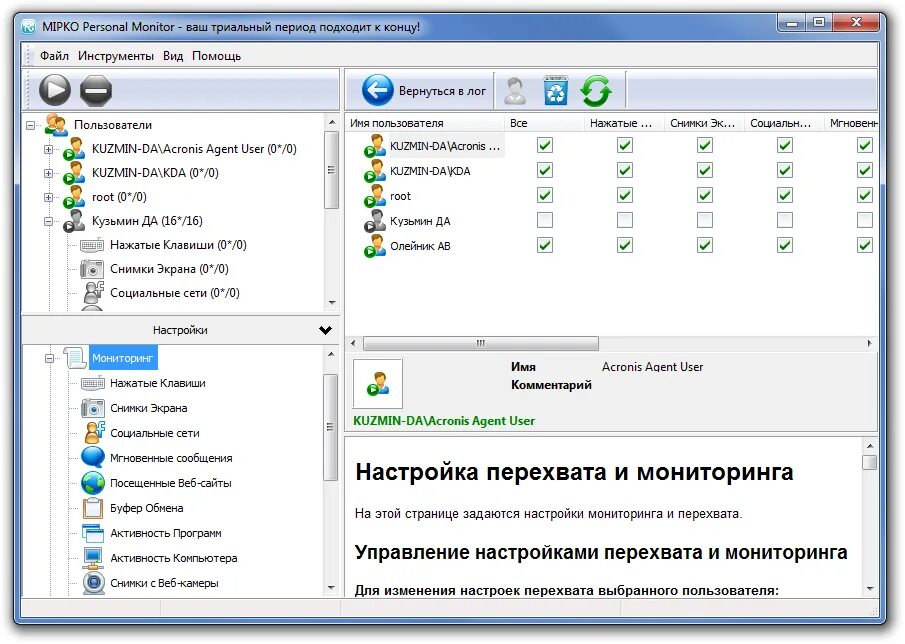Collapse Настройки panel with chevron

pyautogui.click(x=326, y=330)
